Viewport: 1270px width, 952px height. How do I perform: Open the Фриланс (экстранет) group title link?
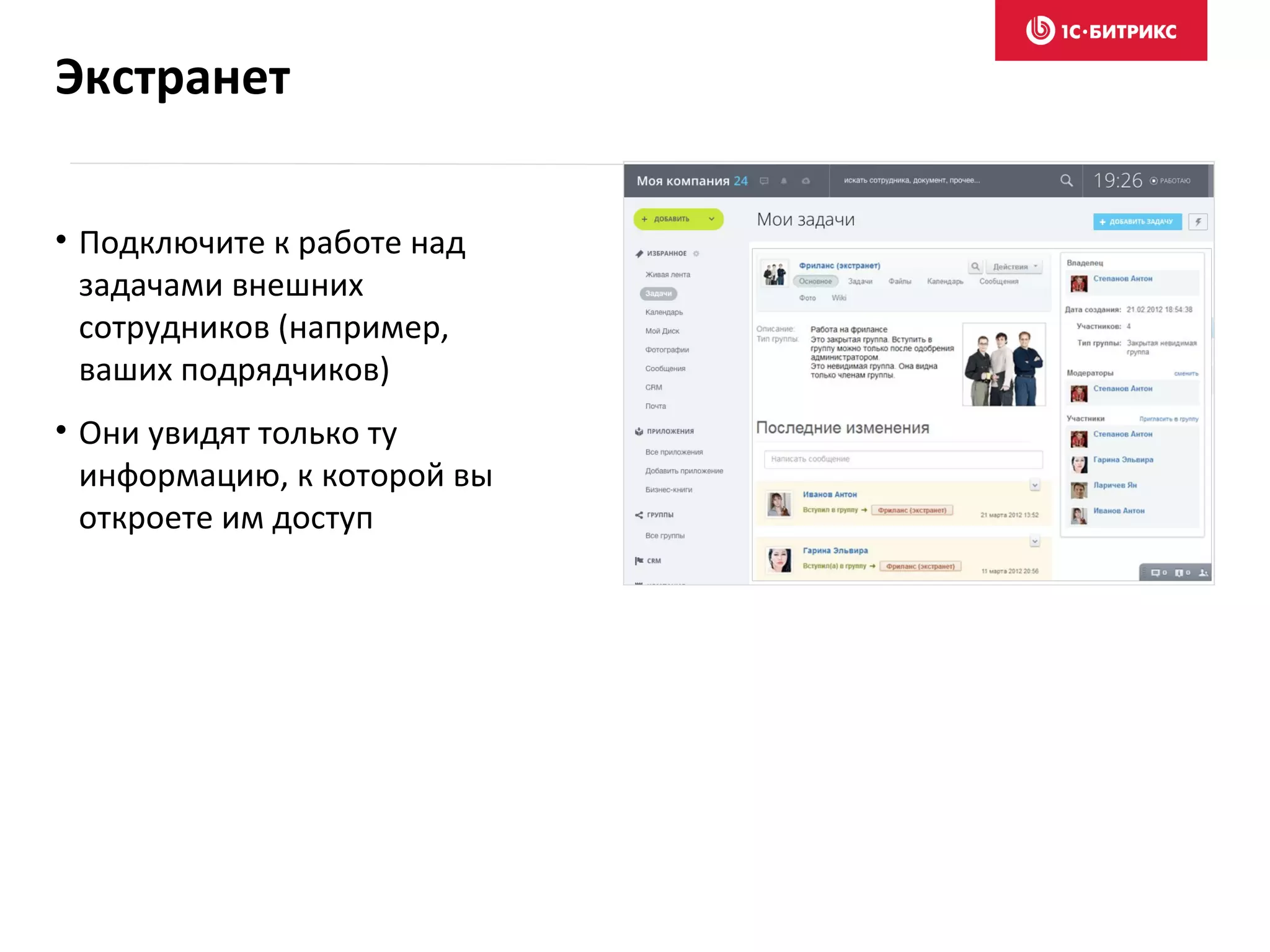point(839,266)
